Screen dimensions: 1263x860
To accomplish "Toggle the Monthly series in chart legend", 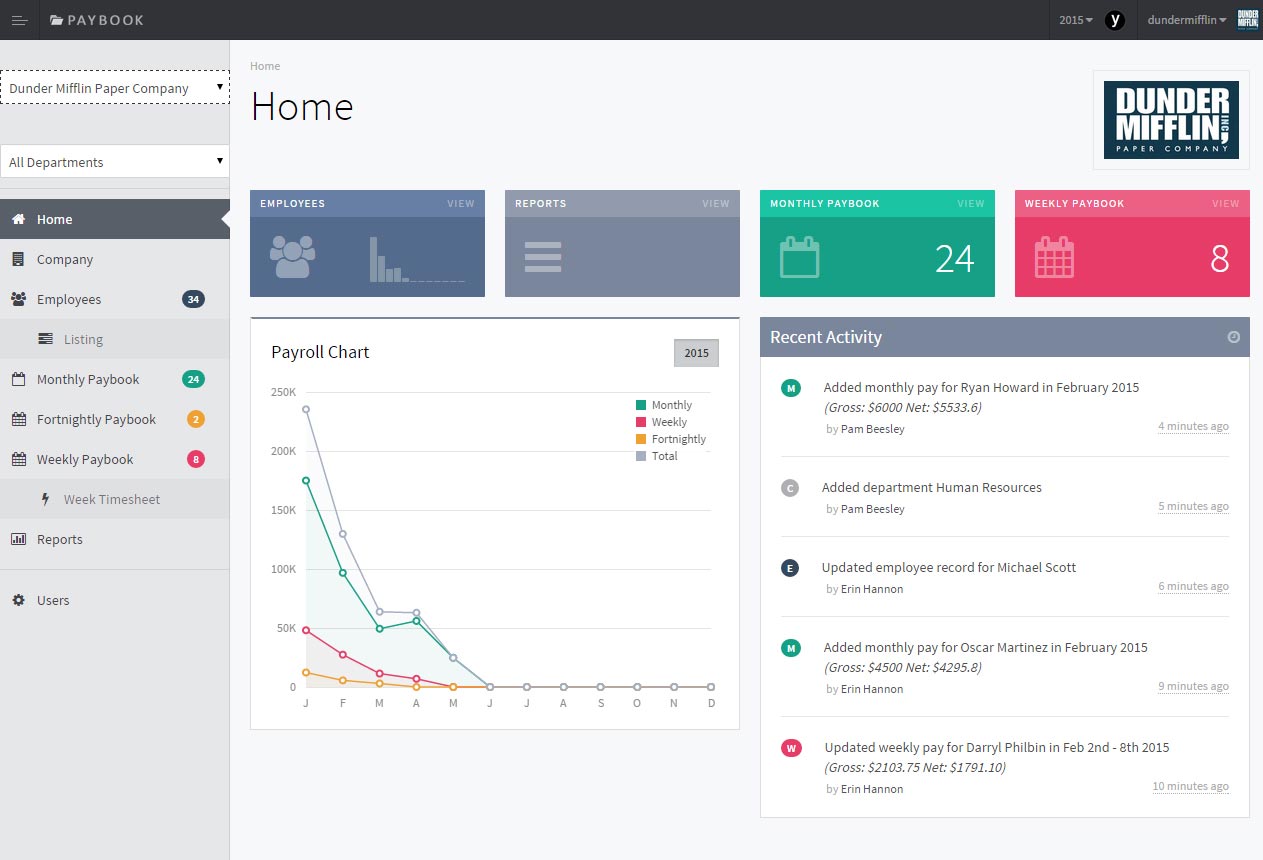I will pyautogui.click(x=671, y=405).
